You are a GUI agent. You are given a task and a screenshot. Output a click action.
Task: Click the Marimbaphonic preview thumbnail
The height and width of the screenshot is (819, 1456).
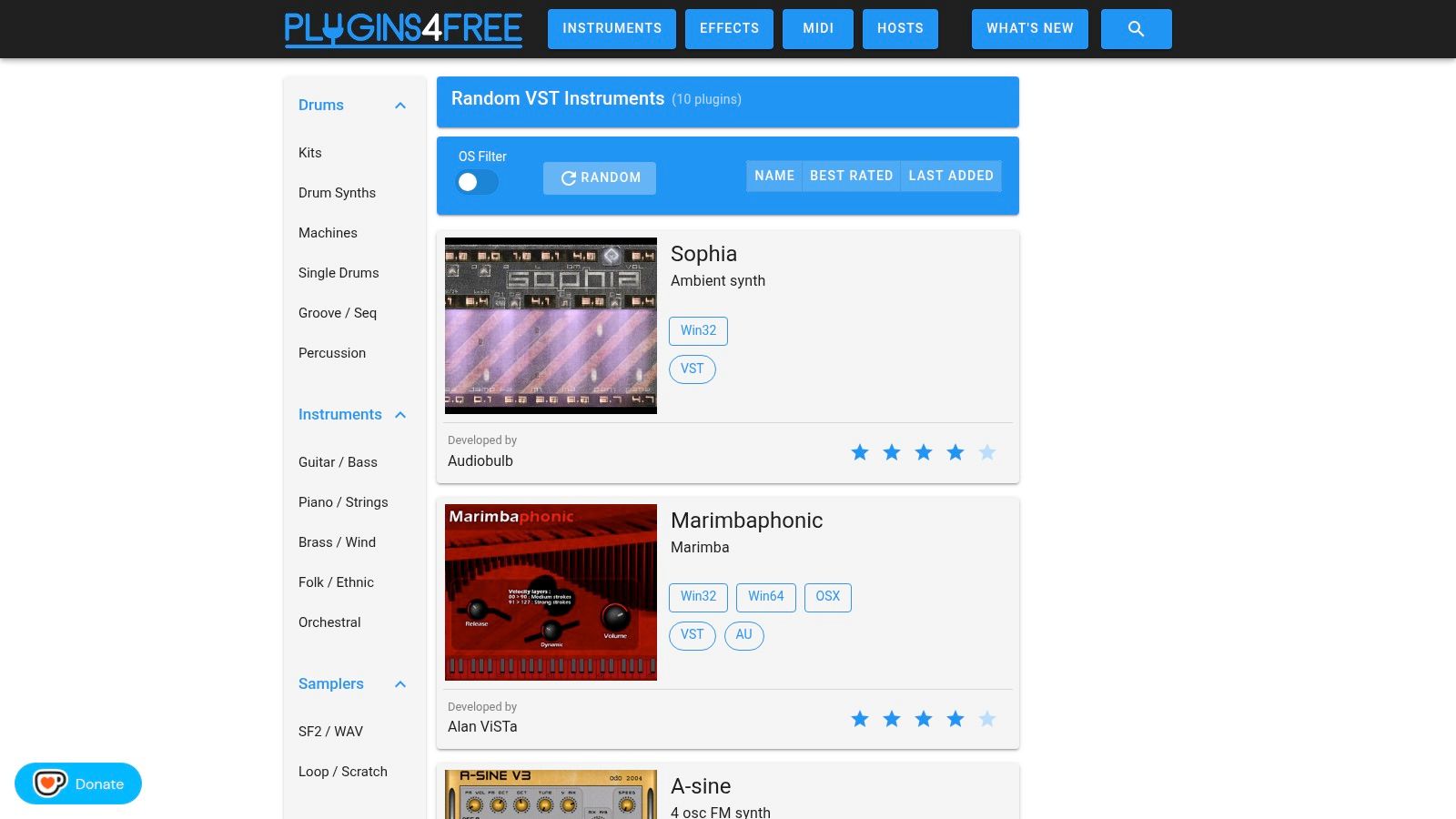click(551, 591)
